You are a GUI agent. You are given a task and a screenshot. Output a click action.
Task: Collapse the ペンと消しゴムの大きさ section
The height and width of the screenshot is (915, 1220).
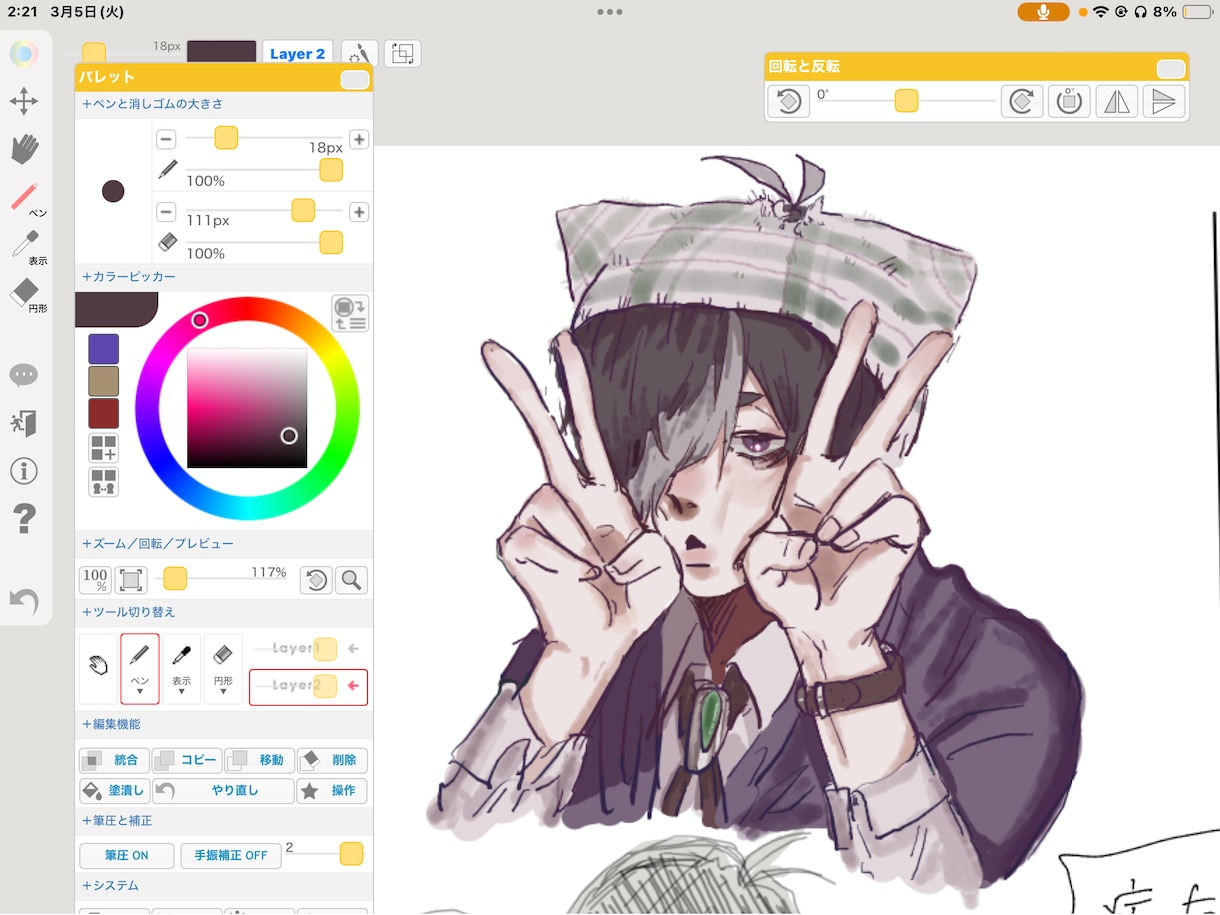(x=152, y=104)
